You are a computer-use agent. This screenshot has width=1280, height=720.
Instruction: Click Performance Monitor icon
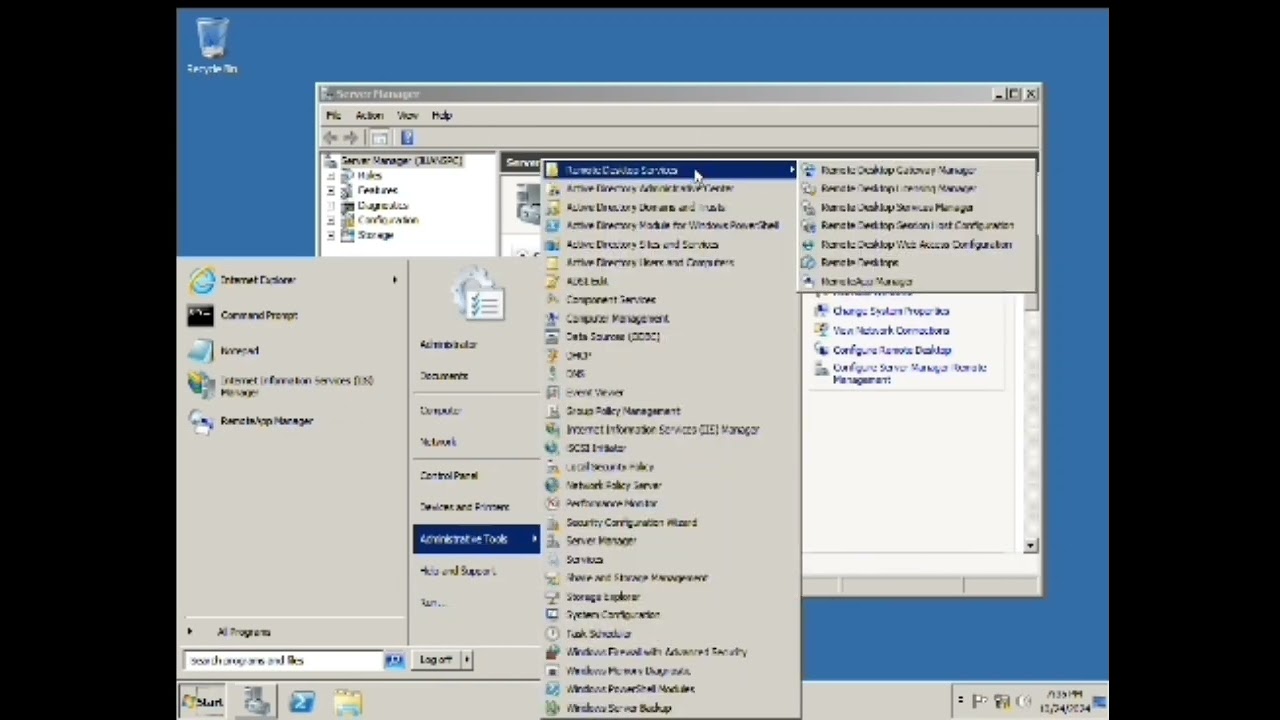[x=553, y=504]
